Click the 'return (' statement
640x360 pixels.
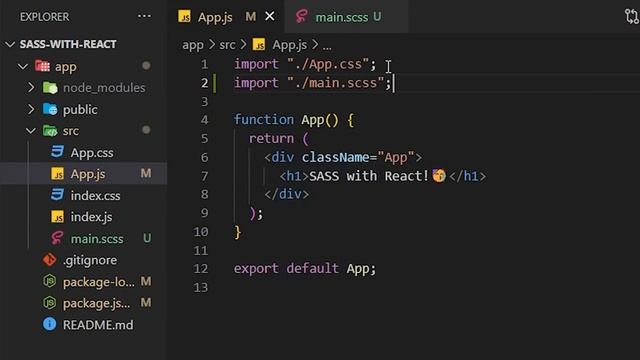[x=279, y=139]
